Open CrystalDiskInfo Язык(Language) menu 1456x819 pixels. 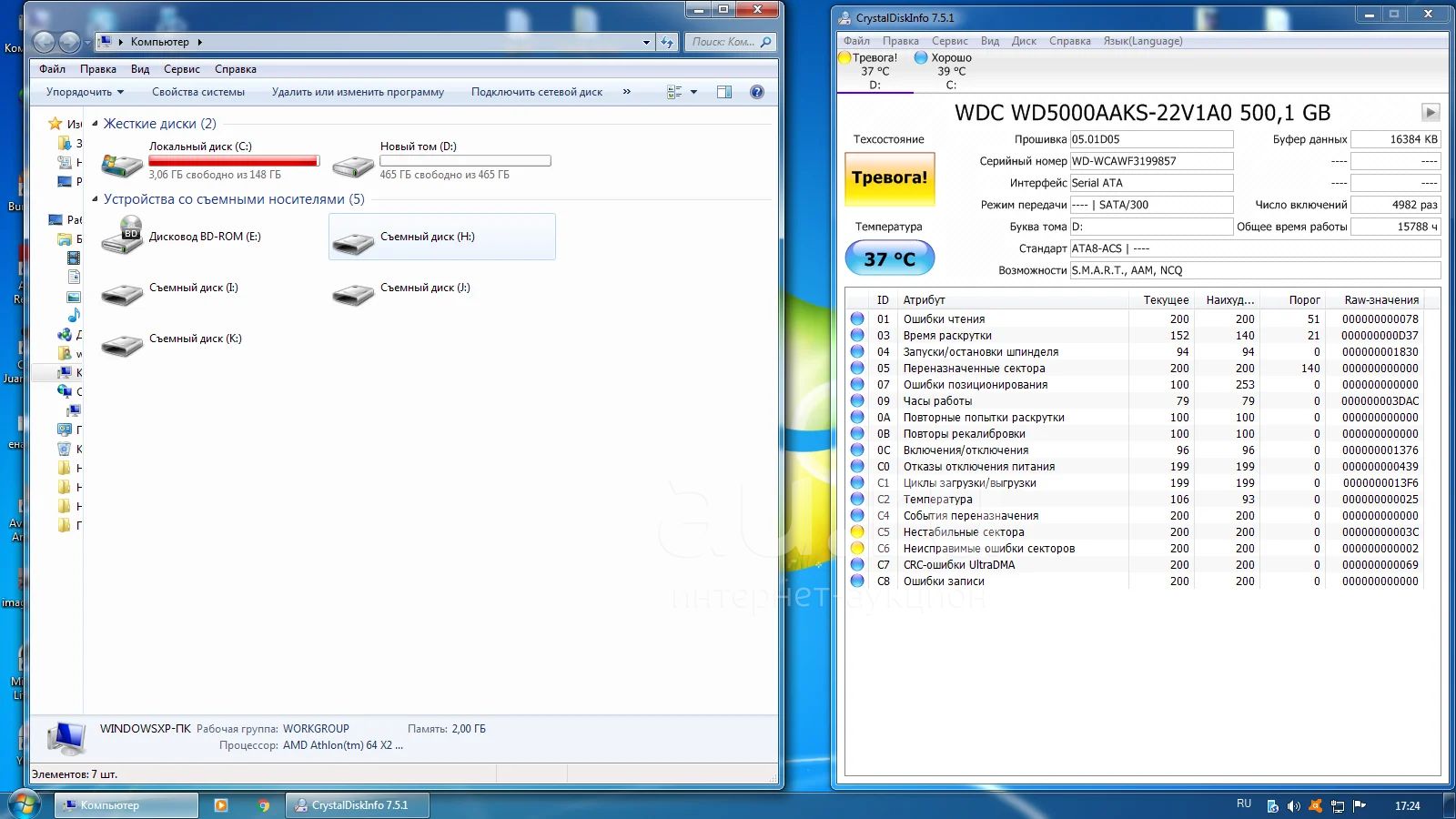[1143, 41]
